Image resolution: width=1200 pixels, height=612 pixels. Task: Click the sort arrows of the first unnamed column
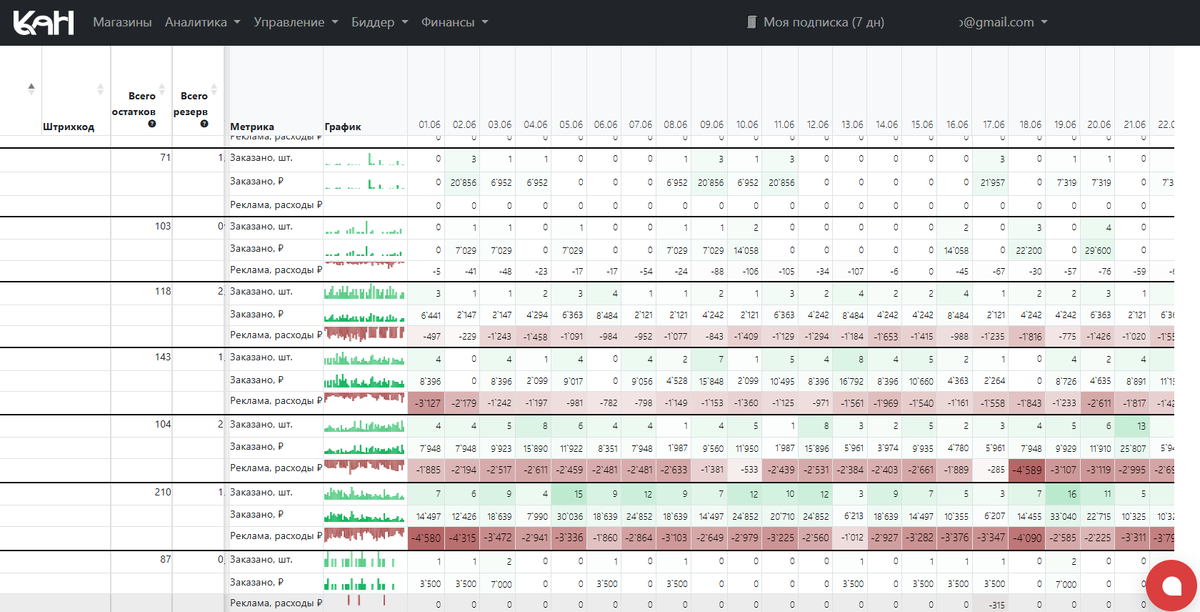(x=30, y=89)
